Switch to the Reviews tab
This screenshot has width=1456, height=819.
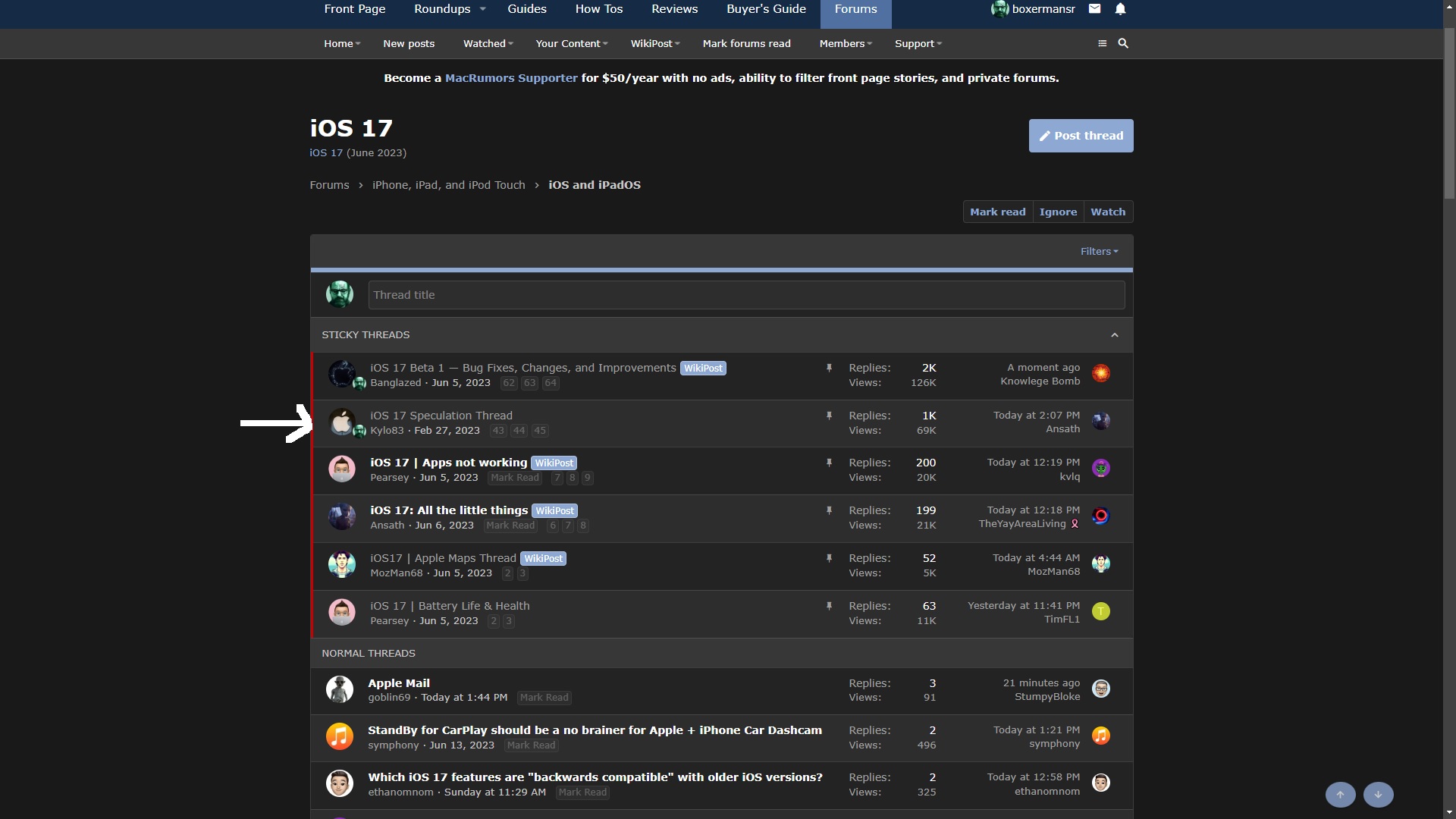[x=674, y=9]
